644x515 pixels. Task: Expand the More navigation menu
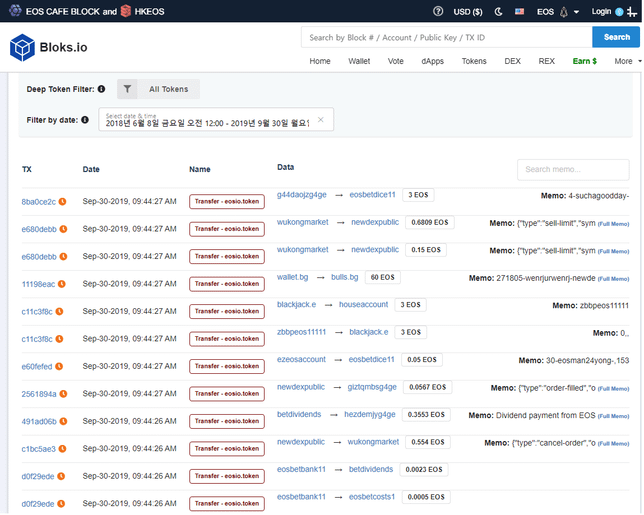coord(626,61)
